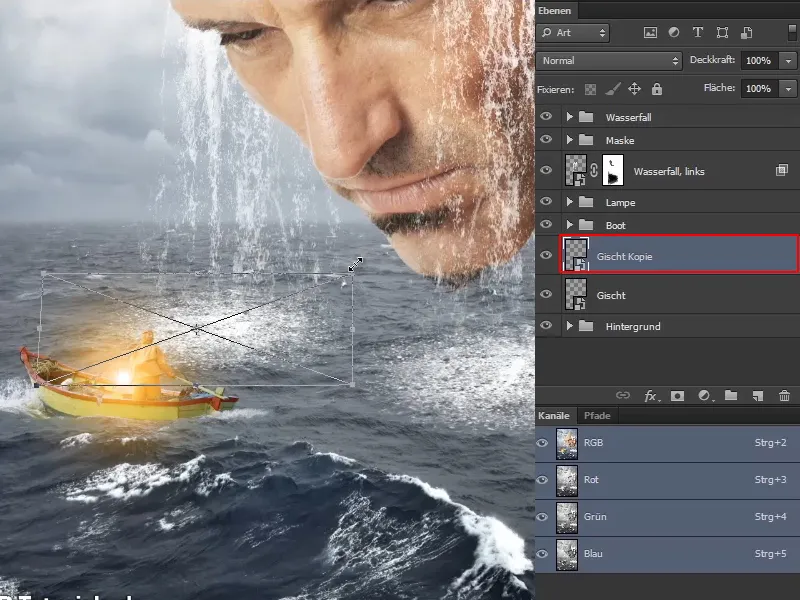Select the Gischt layer name
Screen dimensions: 800x600
pyautogui.click(x=611, y=295)
